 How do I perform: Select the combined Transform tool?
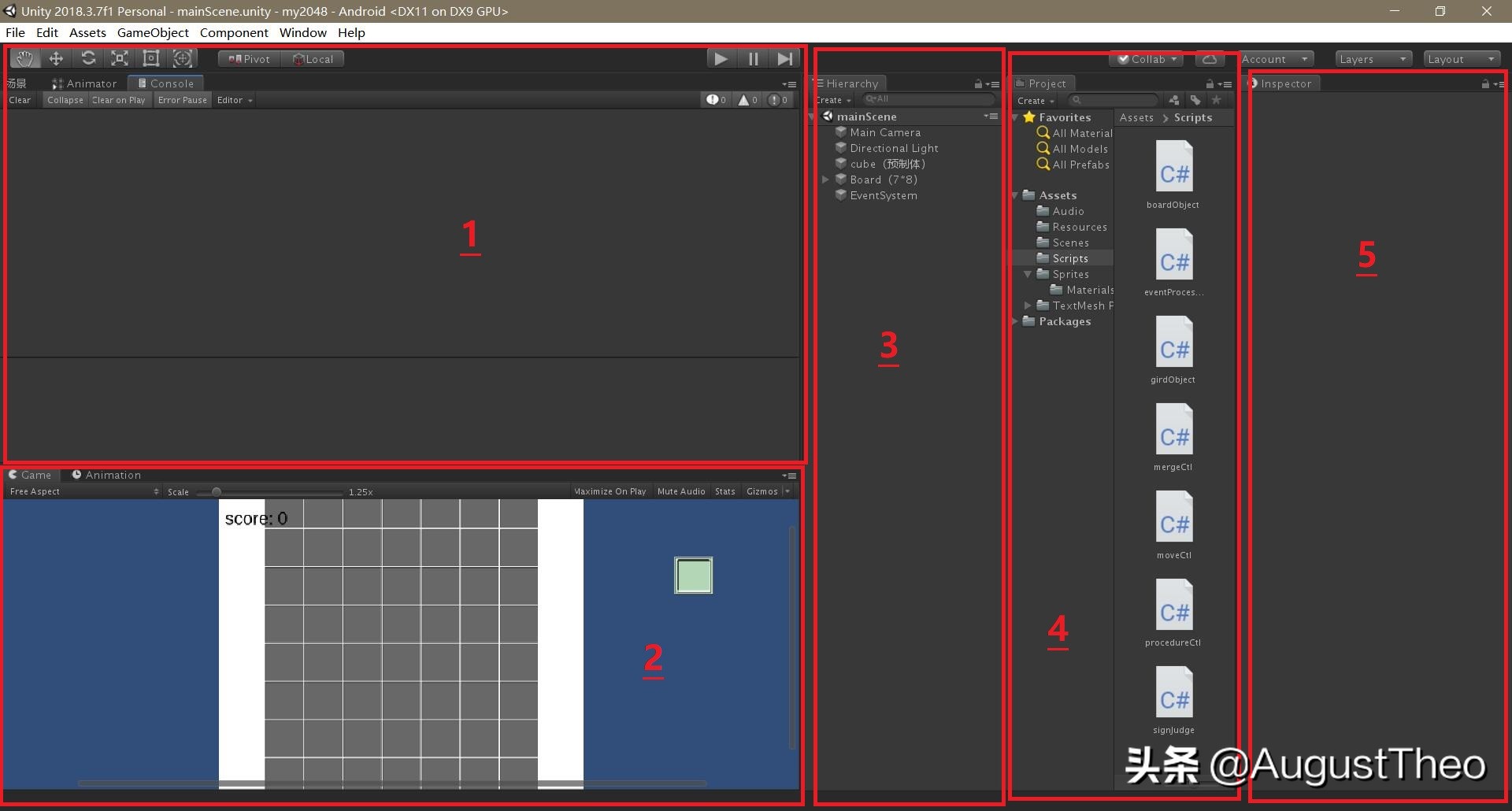pos(183,58)
